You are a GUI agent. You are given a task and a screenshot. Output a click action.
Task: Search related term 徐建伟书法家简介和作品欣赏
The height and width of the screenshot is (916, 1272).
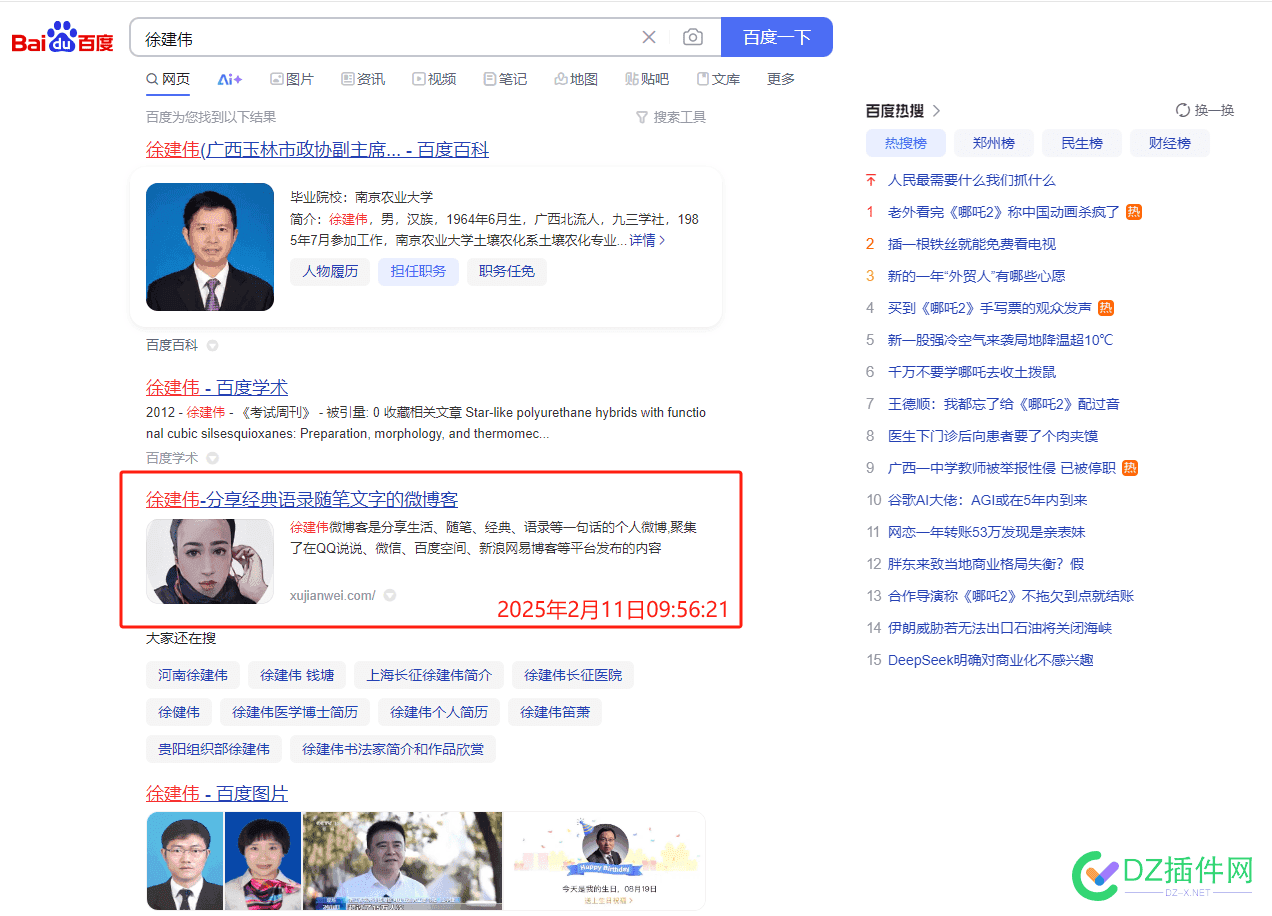pyautogui.click(x=393, y=749)
